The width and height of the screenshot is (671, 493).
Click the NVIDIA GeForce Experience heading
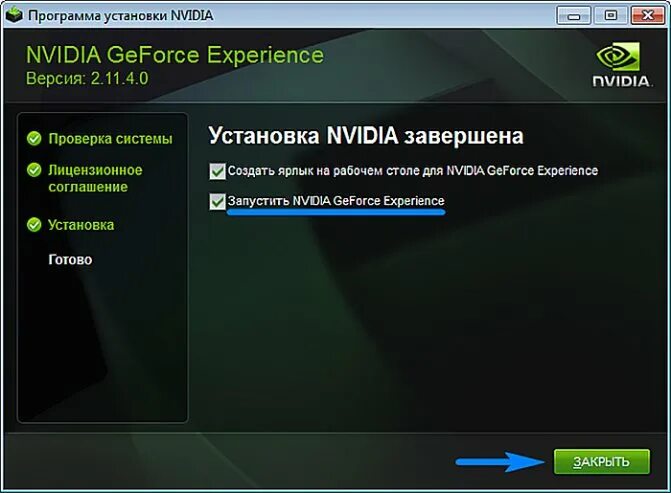[175, 55]
